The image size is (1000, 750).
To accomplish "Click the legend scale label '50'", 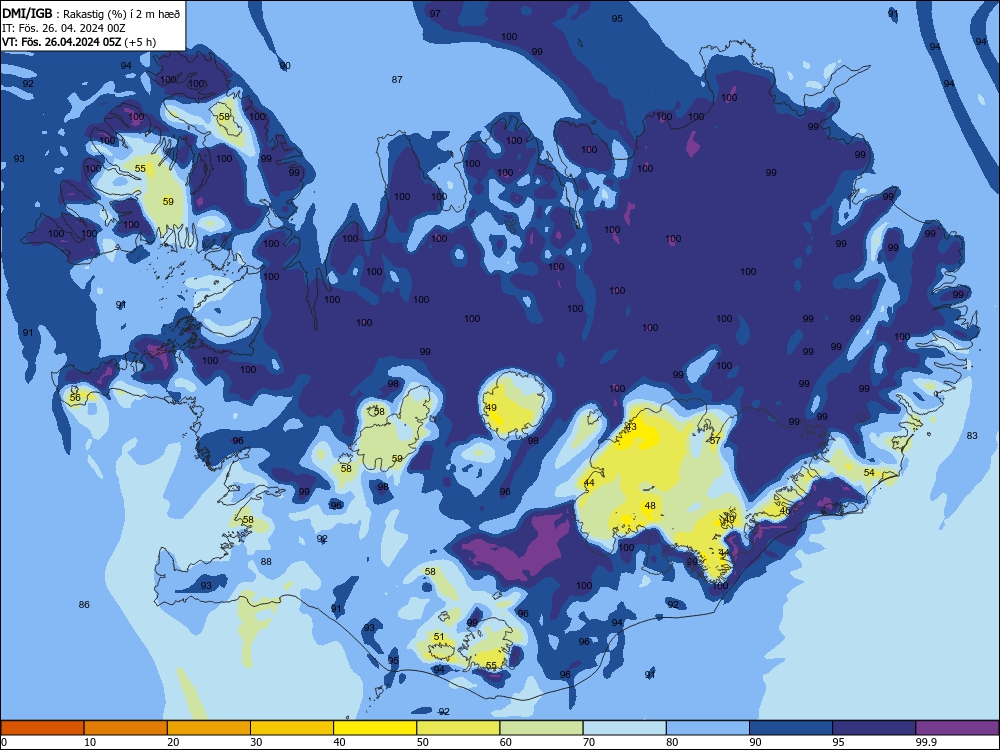I will pos(422,742).
